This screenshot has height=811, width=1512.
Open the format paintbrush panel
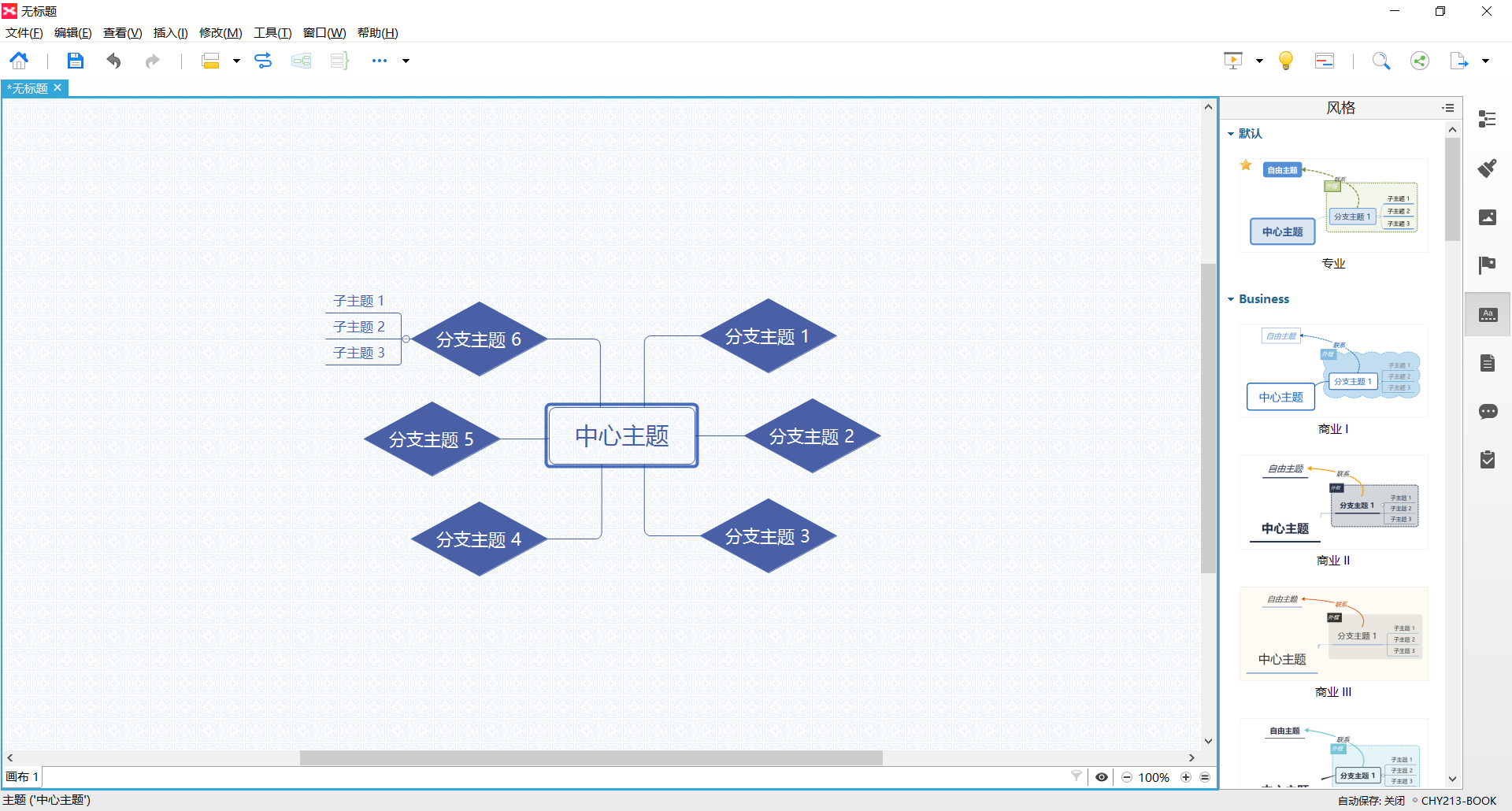tap(1488, 168)
